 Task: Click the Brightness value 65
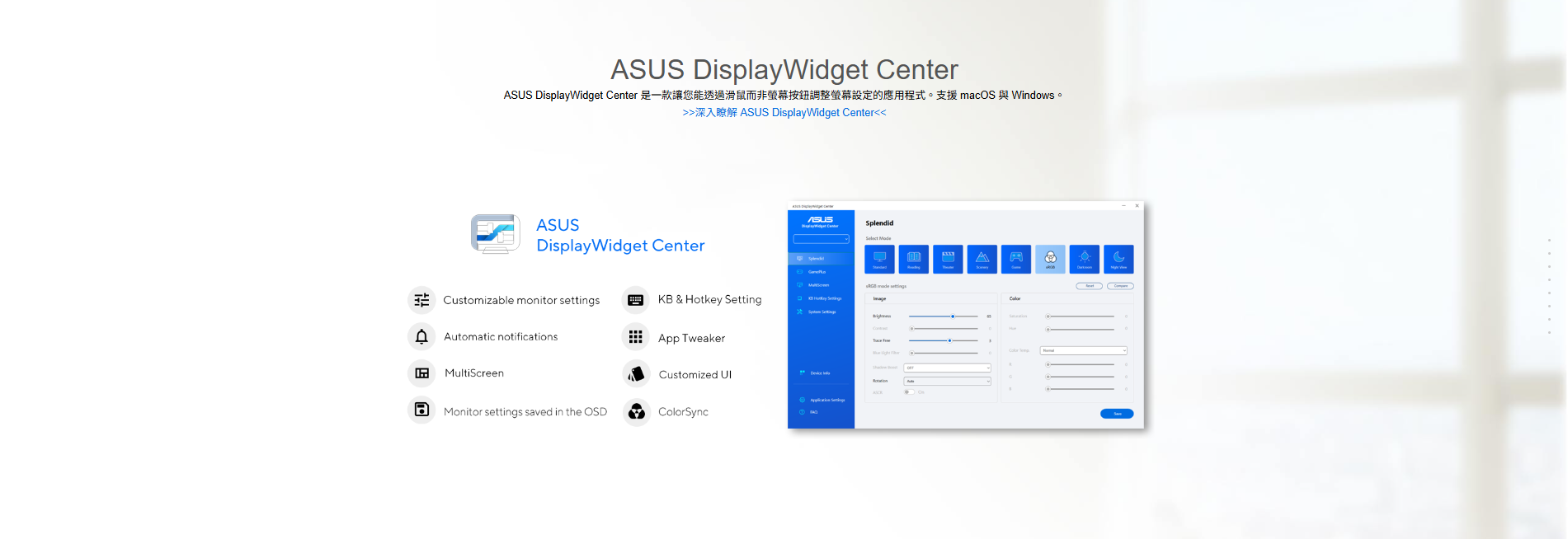point(989,316)
